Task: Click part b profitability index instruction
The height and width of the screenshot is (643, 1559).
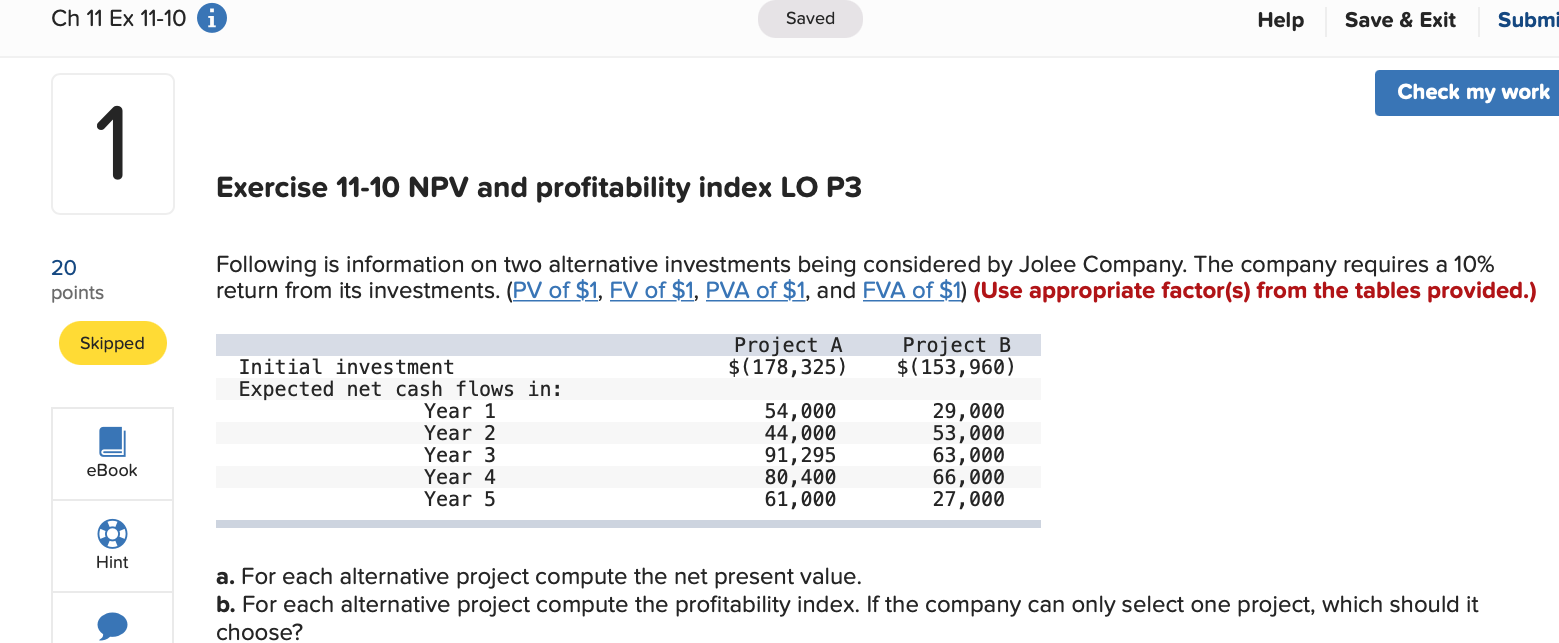Action: (847, 618)
